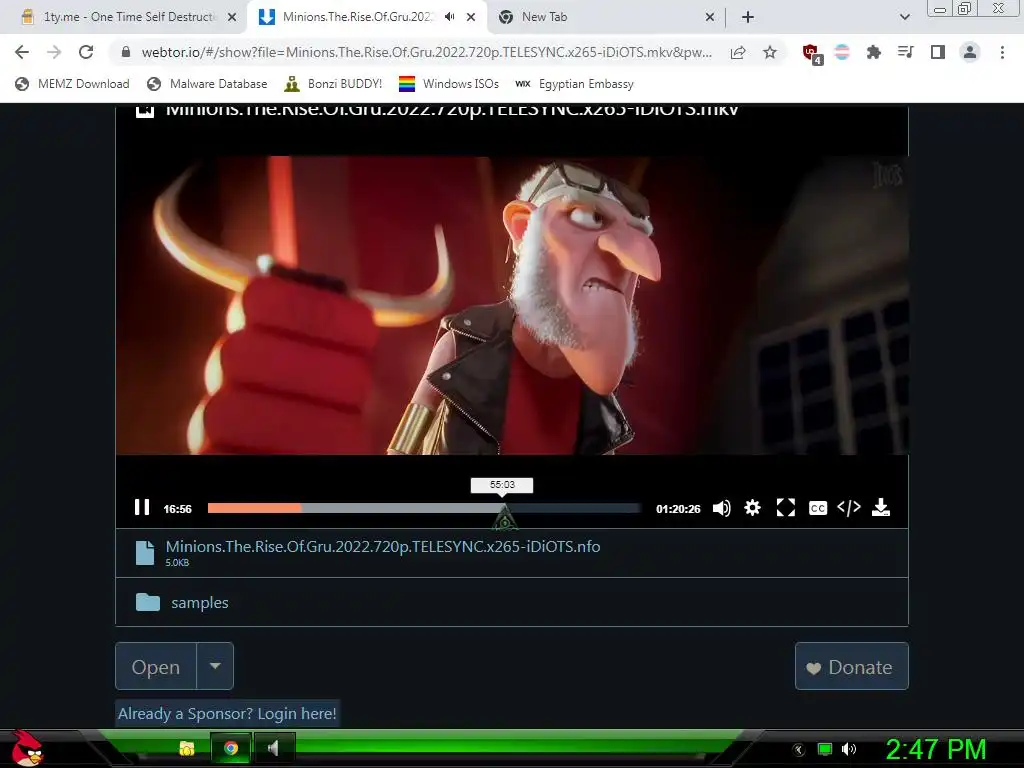This screenshot has width=1024, height=768.
Task: Click the samples folder icon
Action: pyautogui.click(x=148, y=602)
